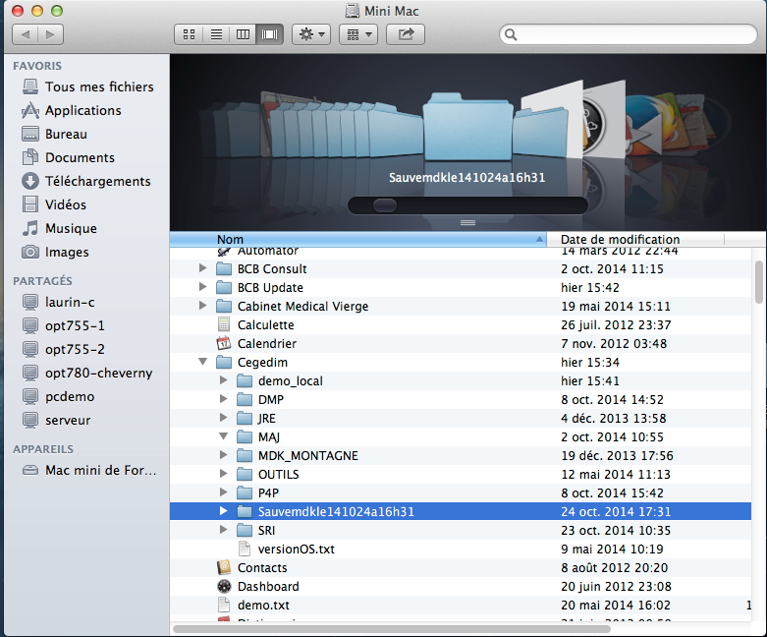Open the arrange items dropdown
The image size is (767, 637).
[357, 35]
